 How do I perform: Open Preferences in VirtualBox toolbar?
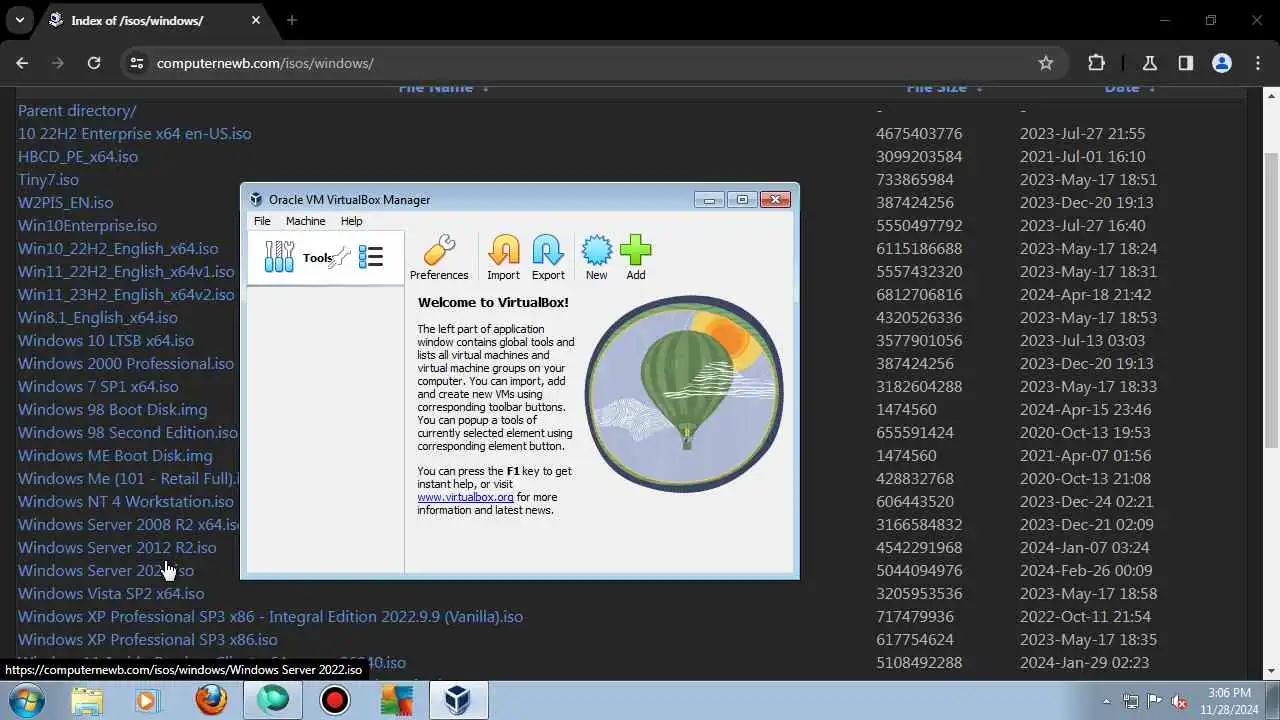click(439, 257)
